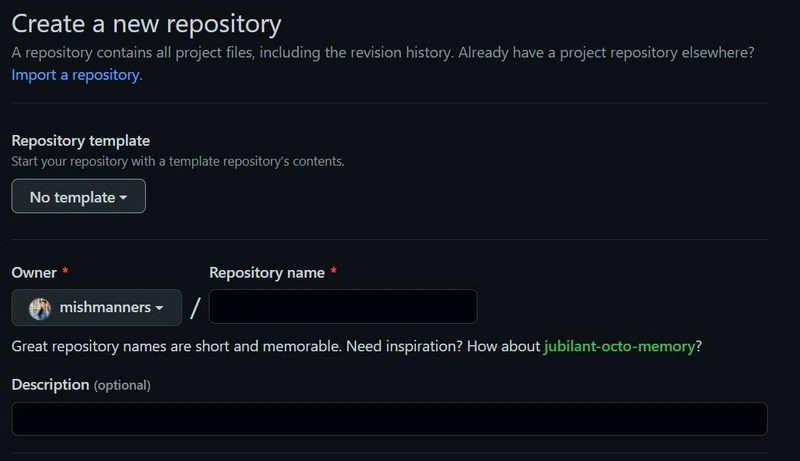Image resolution: width=800 pixels, height=461 pixels.
Task: Click the mishmanners profile avatar icon
Action: (40, 308)
